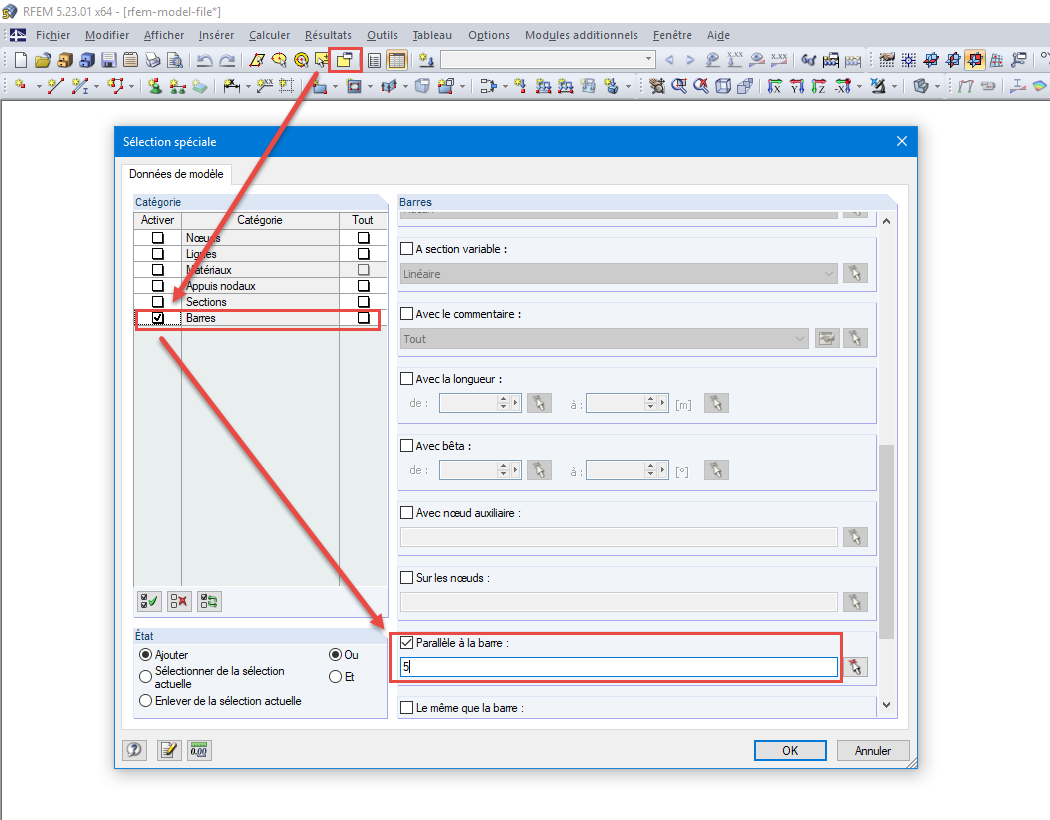
Task: Confirm with the OK button
Action: tap(790, 750)
